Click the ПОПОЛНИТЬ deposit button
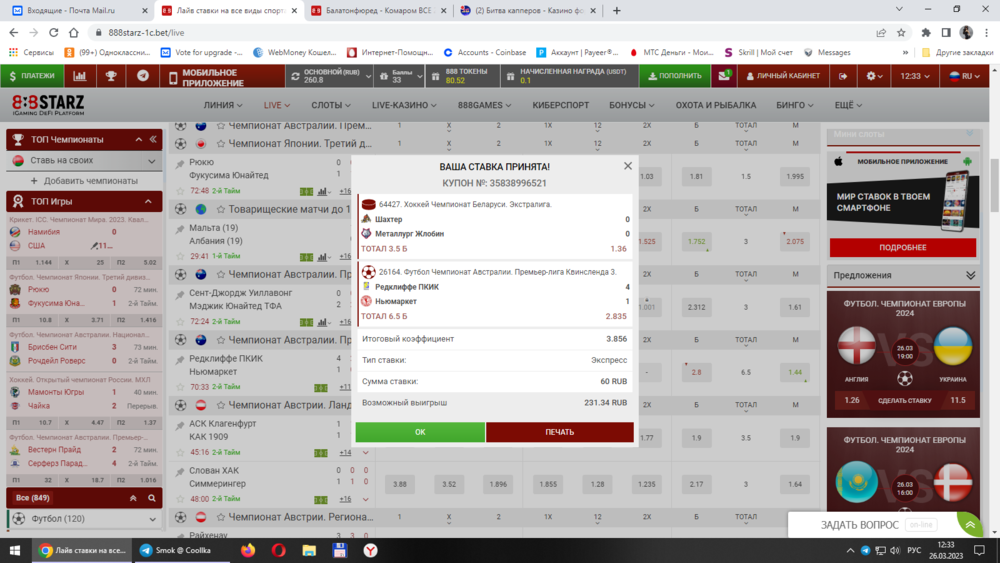The width and height of the screenshot is (1000, 563). tap(675, 76)
